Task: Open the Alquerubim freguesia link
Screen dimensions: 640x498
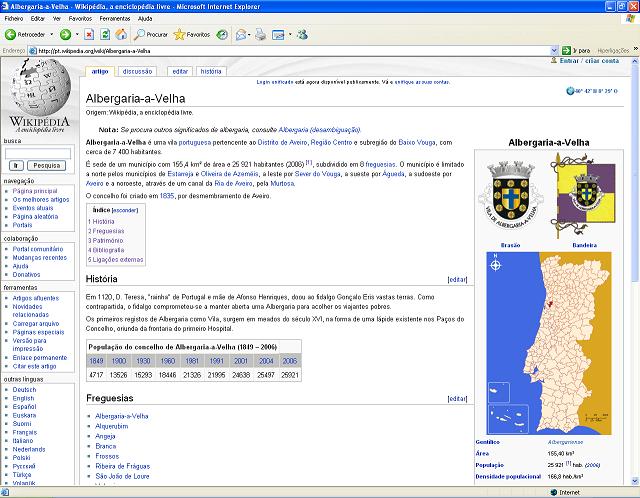Action: tap(111, 426)
